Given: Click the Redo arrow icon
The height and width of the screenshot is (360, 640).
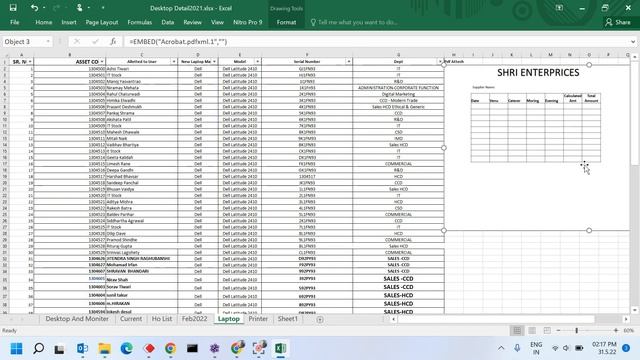Looking at the screenshot, I should (x=56, y=8).
